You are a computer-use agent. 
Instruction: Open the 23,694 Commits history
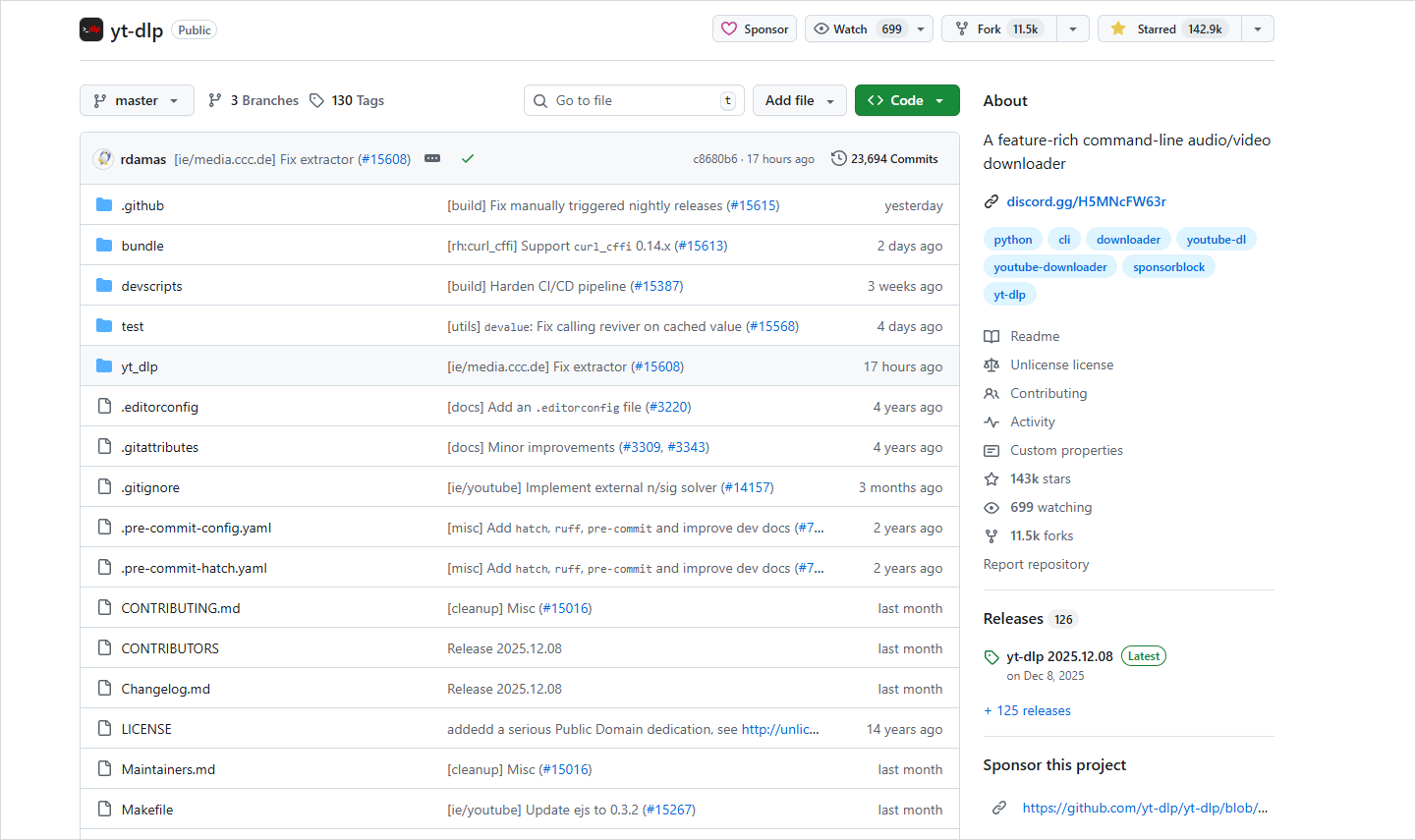click(884, 158)
